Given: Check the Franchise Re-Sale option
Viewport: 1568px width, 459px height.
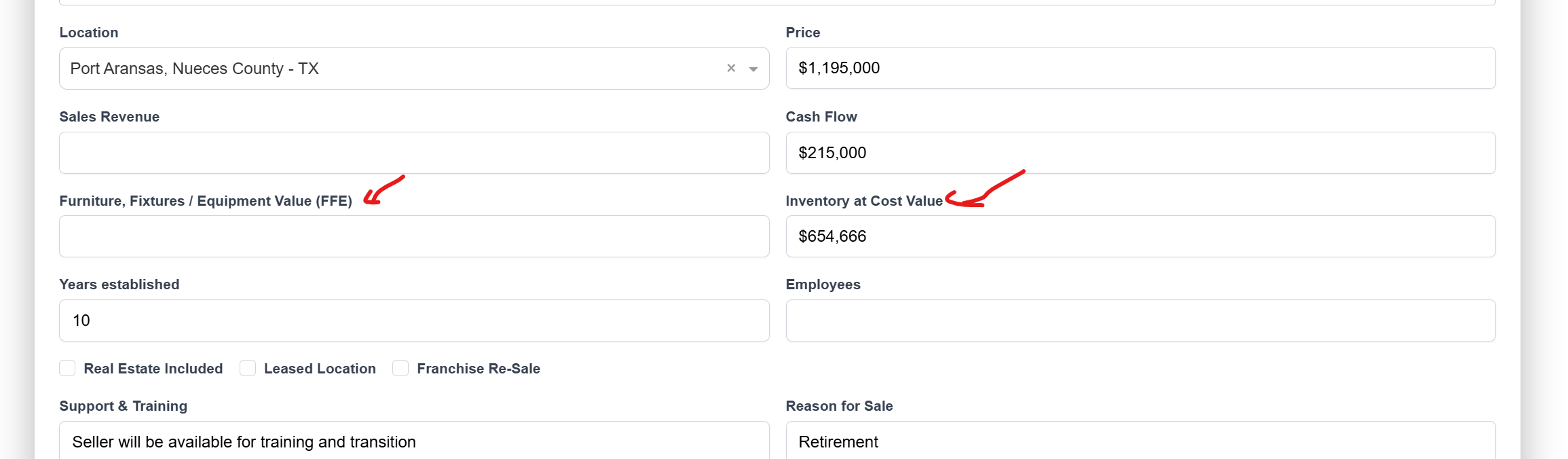Looking at the screenshot, I should click(400, 368).
